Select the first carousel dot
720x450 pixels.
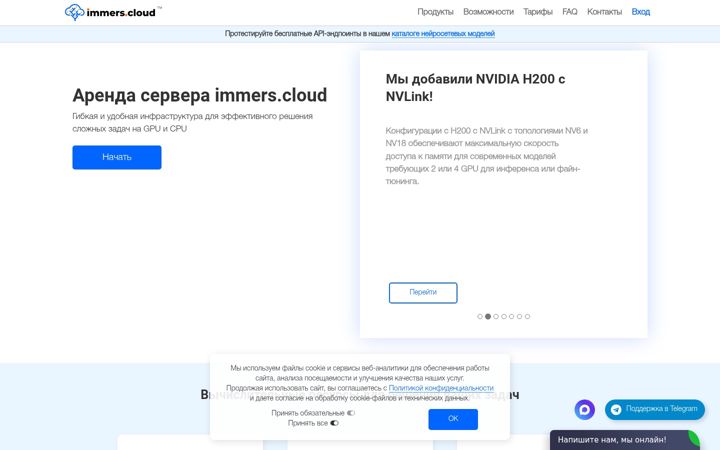click(x=480, y=316)
